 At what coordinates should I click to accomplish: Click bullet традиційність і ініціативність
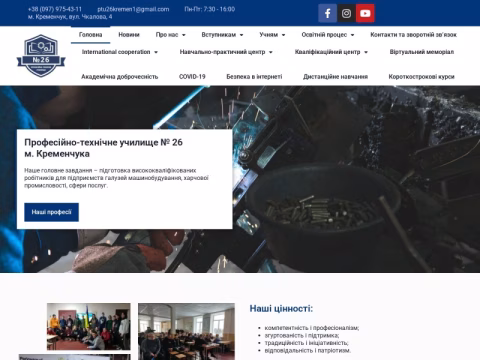tap(307, 343)
